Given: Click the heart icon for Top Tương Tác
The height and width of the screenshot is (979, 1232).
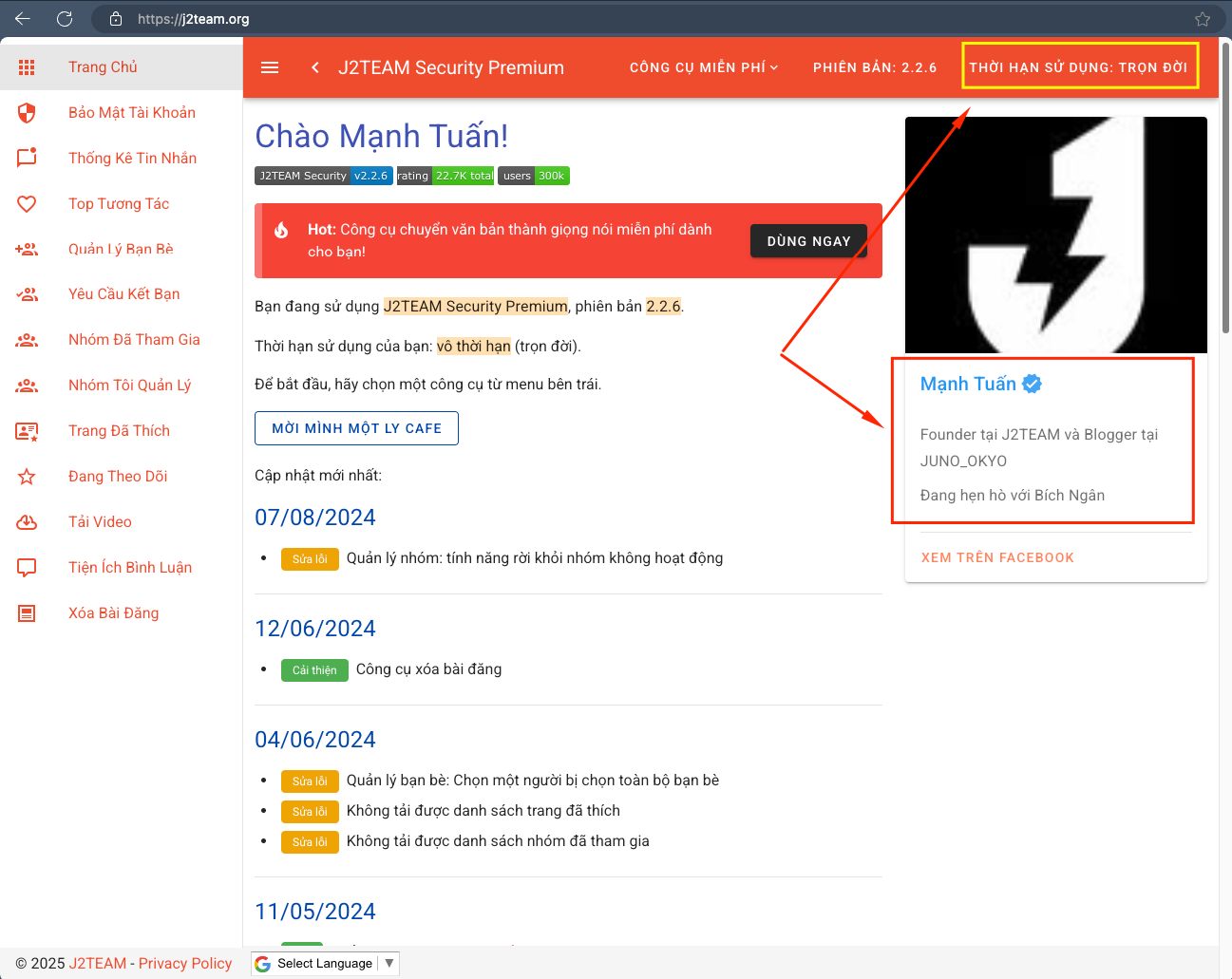Looking at the screenshot, I should click(x=27, y=203).
